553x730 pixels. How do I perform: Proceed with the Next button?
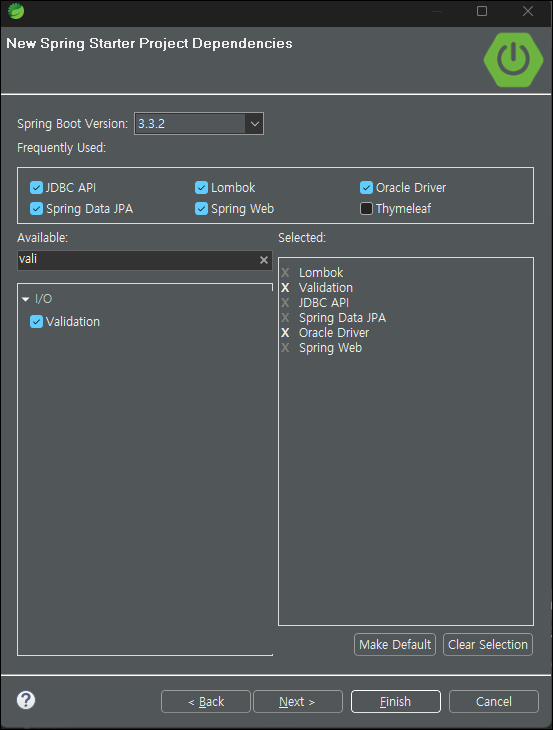tap(297, 702)
